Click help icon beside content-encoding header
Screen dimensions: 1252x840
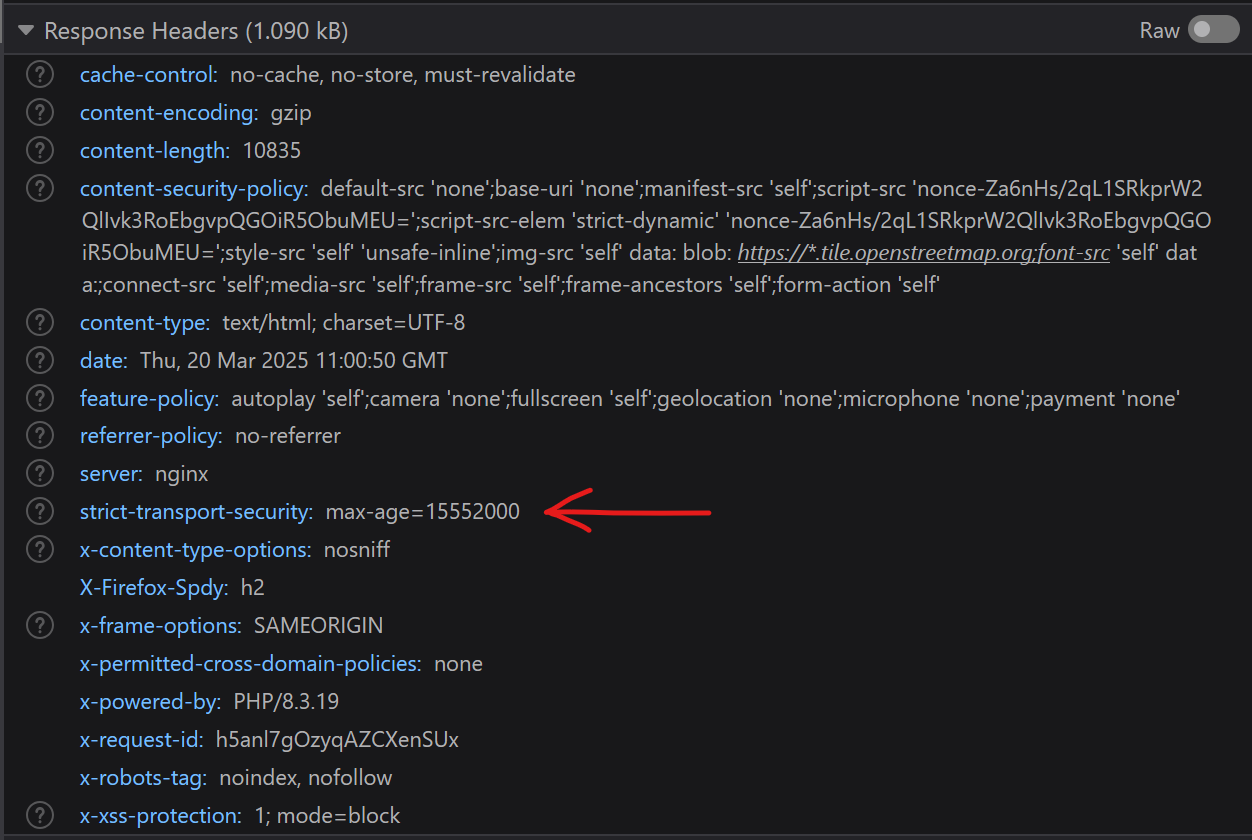[39, 113]
